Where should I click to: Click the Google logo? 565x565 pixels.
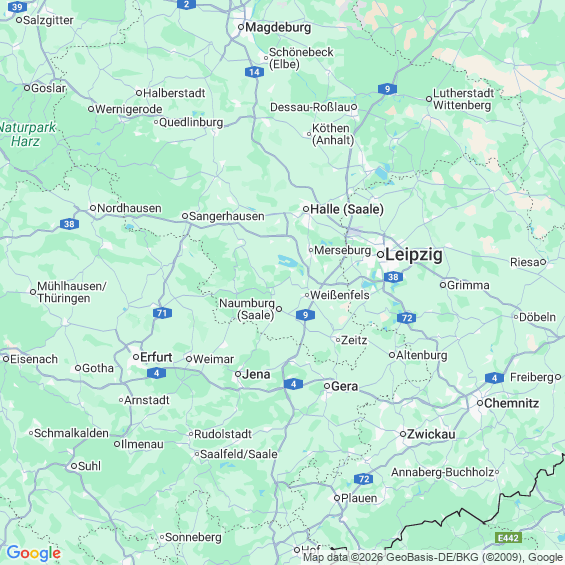pos(34,553)
